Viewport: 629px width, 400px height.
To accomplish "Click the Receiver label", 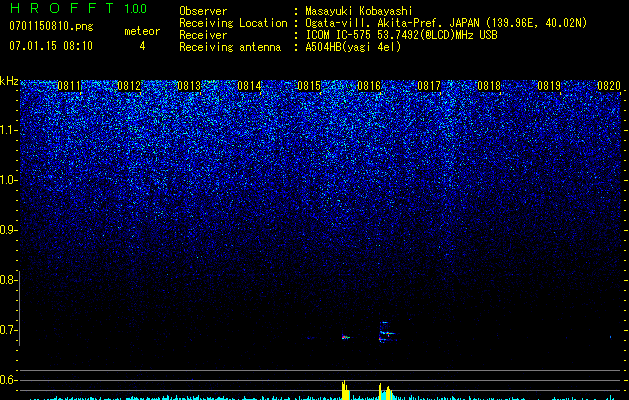I will pos(203,35).
